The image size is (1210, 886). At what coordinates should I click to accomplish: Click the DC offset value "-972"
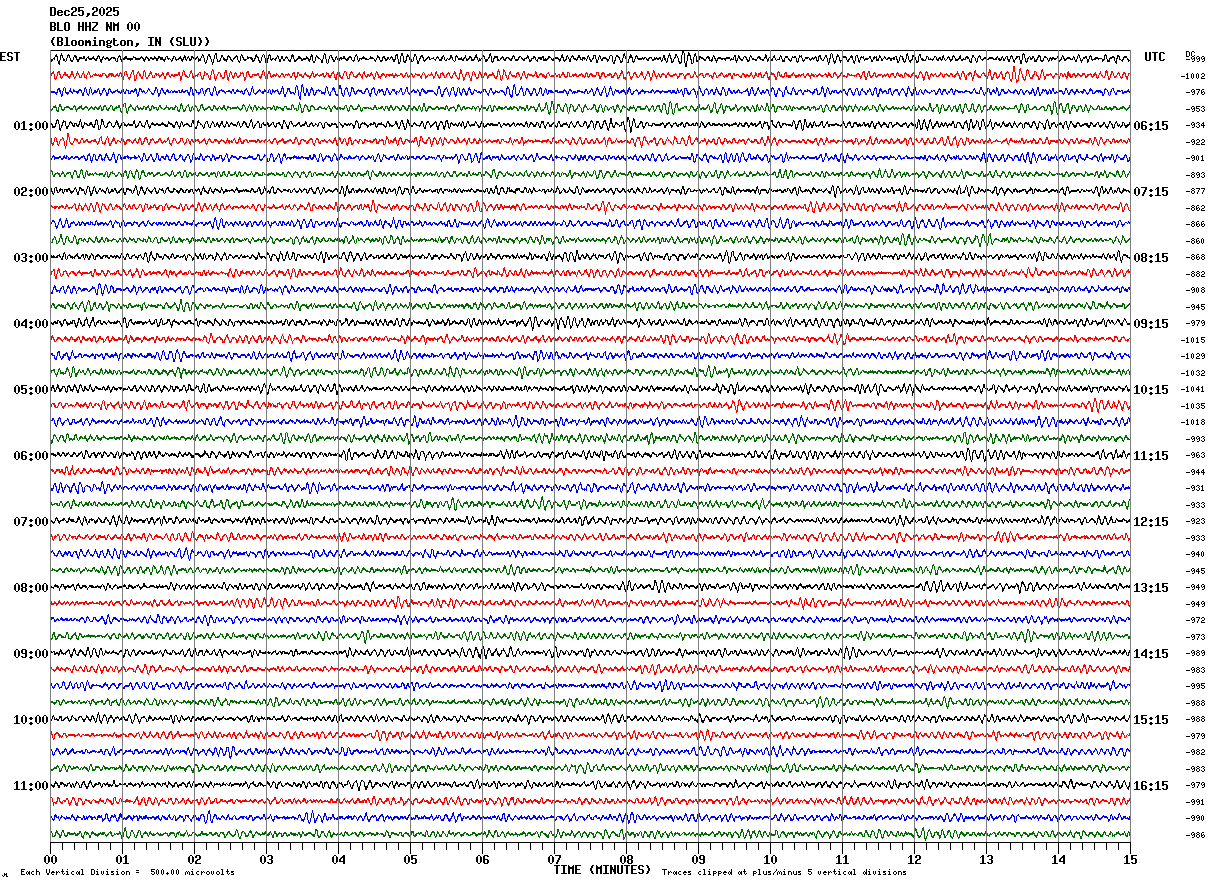click(1195, 620)
